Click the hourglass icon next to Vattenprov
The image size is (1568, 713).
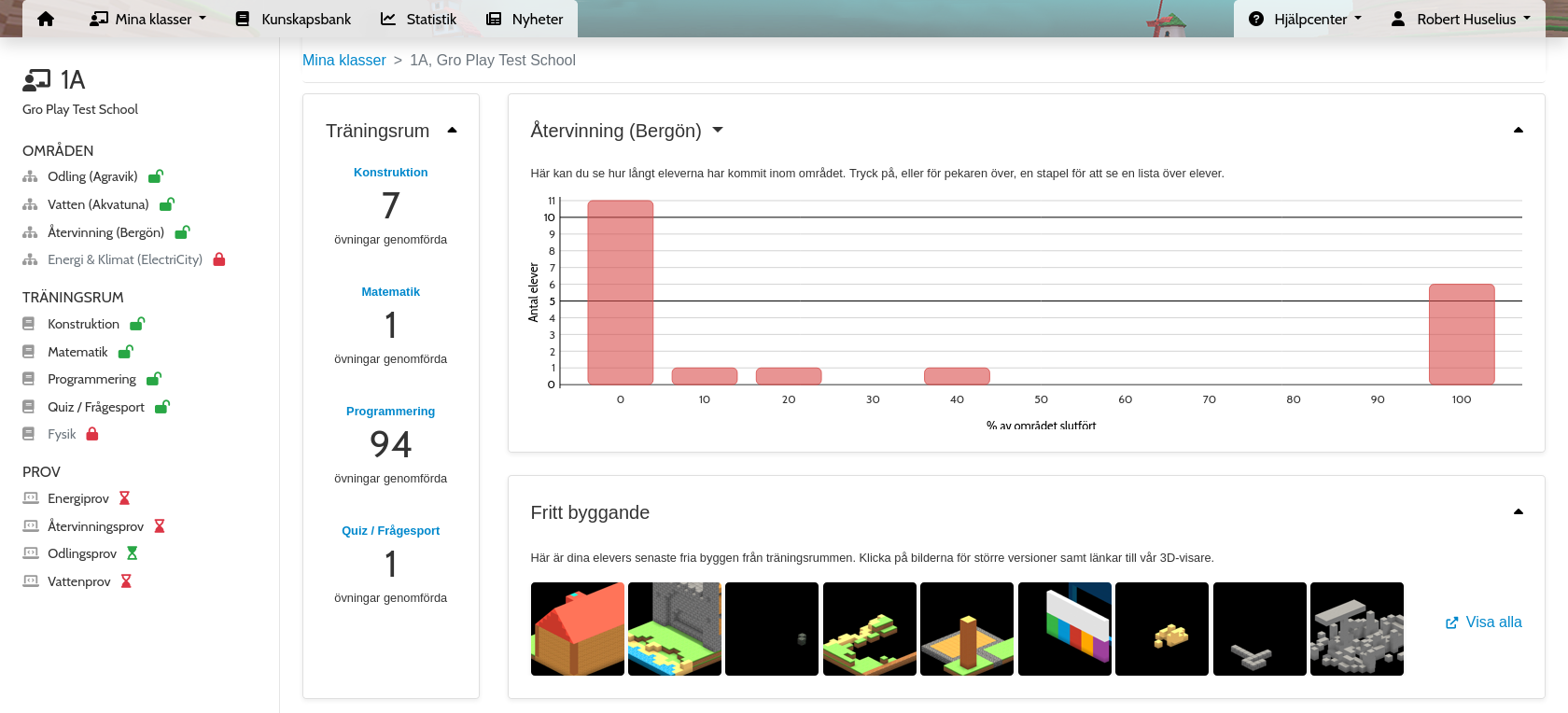(x=126, y=581)
